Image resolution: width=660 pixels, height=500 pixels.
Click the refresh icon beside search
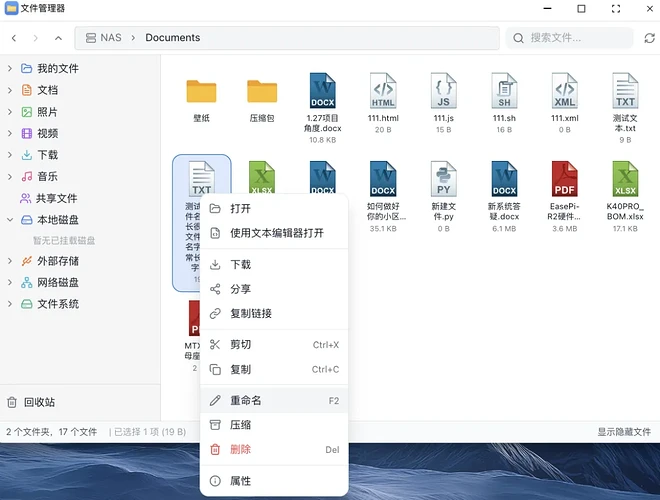pyautogui.click(x=621, y=38)
